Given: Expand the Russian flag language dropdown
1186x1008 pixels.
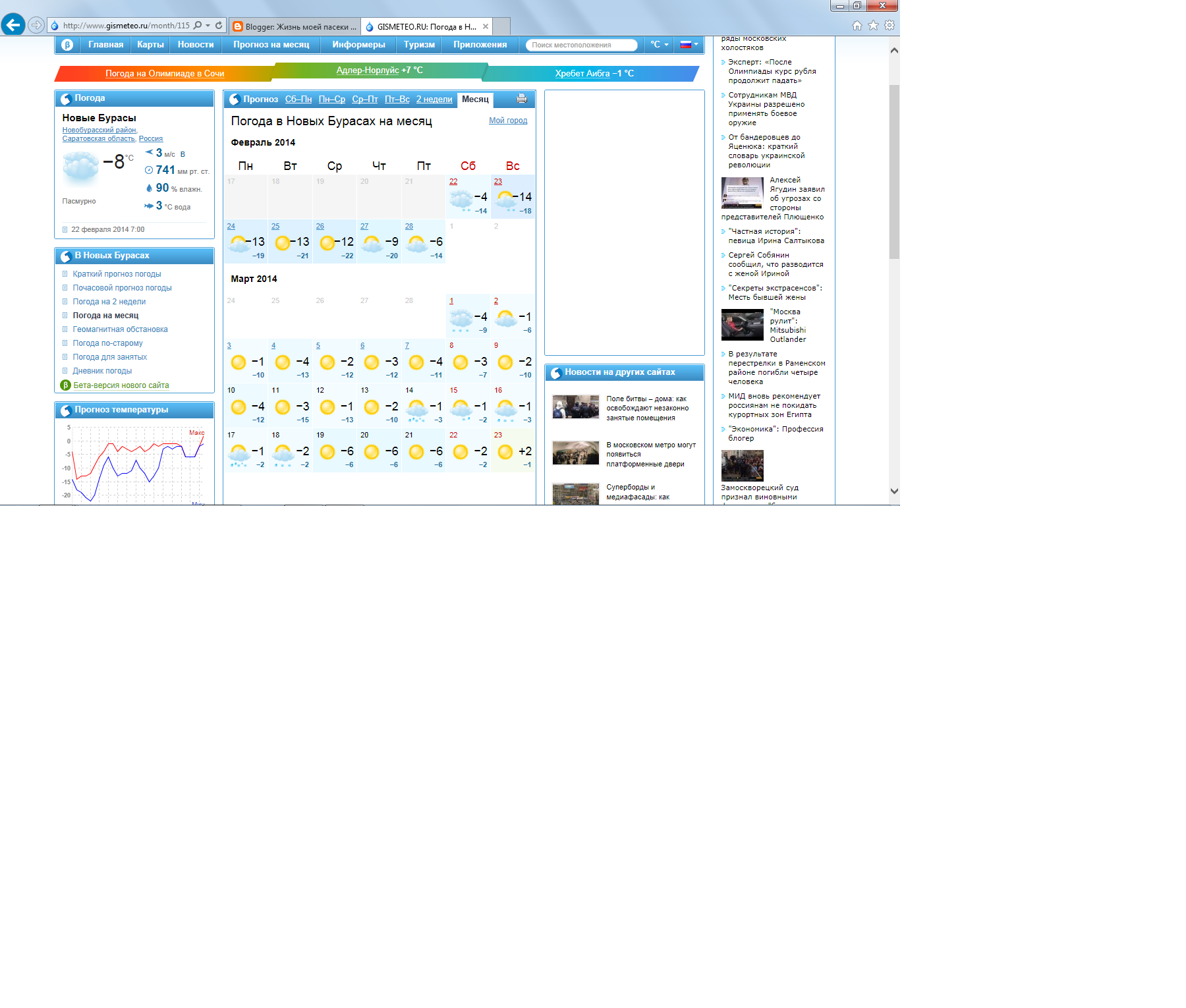Looking at the screenshot, I should [689, 45].
